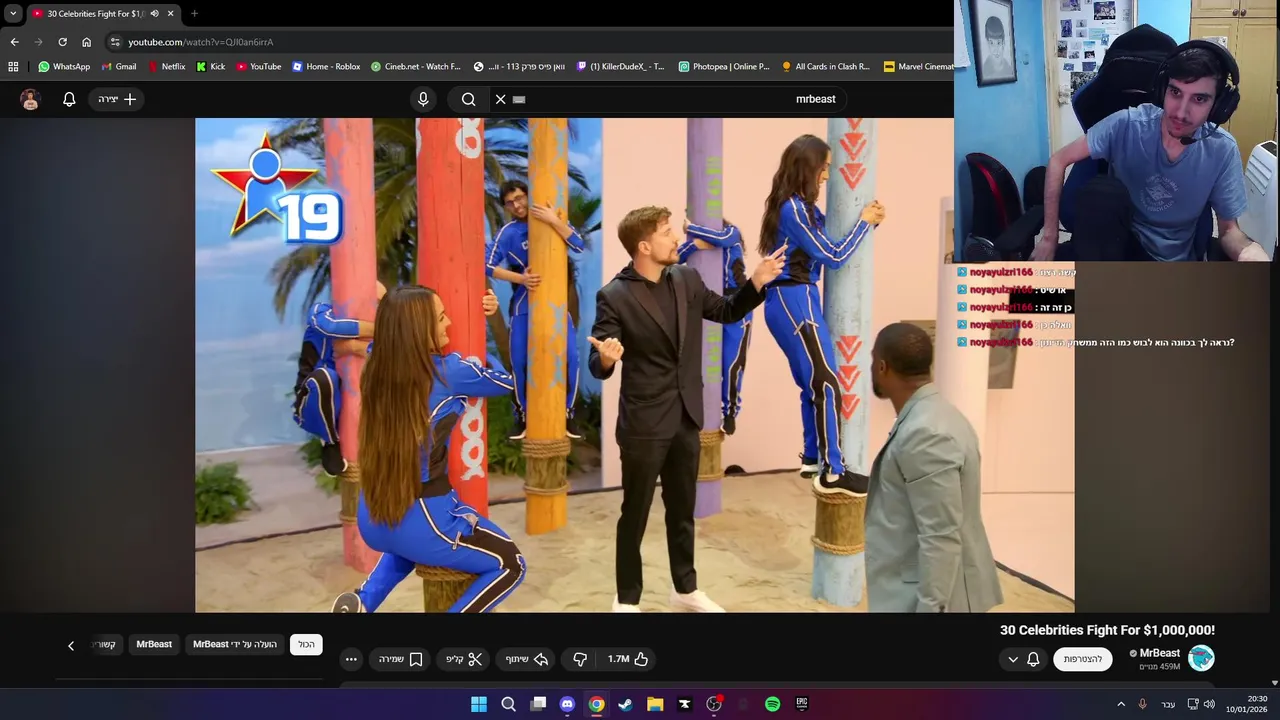Click the video title text
1280x720 pixels.
coord(1107,630)
